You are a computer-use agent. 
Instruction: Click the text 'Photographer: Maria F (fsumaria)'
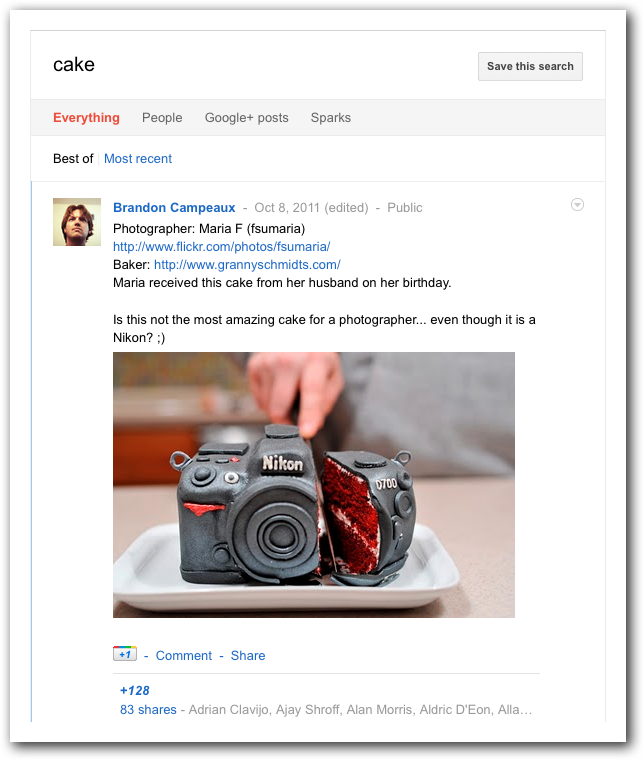(x=209, y=229)
